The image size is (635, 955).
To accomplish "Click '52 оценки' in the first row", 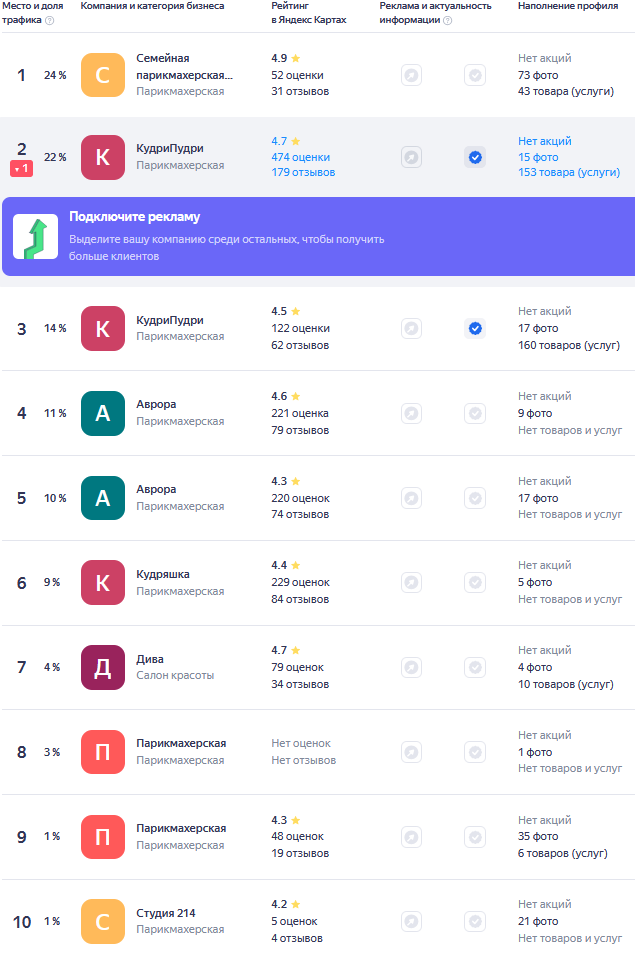I will pos(298,76).
